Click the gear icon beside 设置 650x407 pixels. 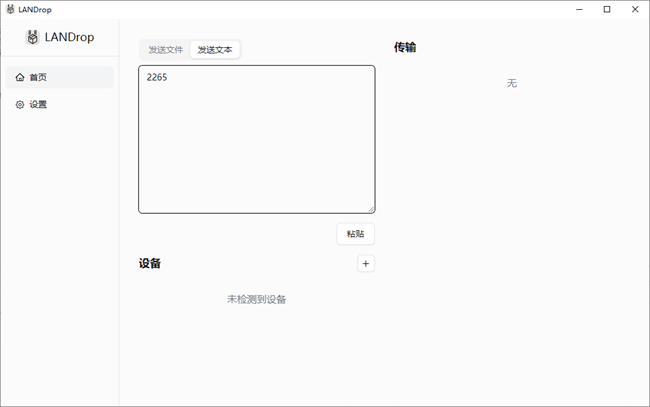click(x=20, y=104)
